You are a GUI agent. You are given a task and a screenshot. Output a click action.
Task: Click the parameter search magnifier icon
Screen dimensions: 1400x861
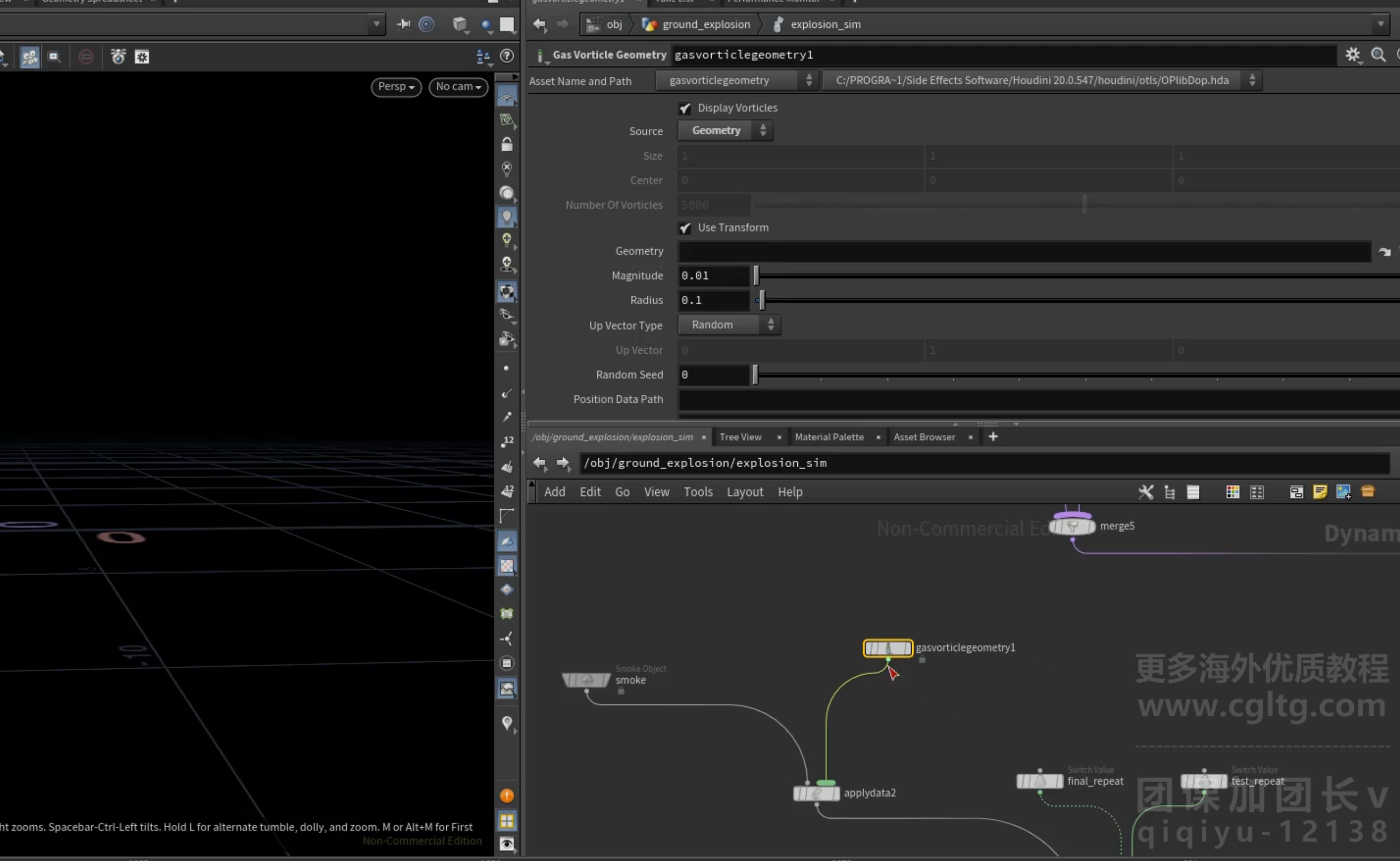coord(1378,55)
